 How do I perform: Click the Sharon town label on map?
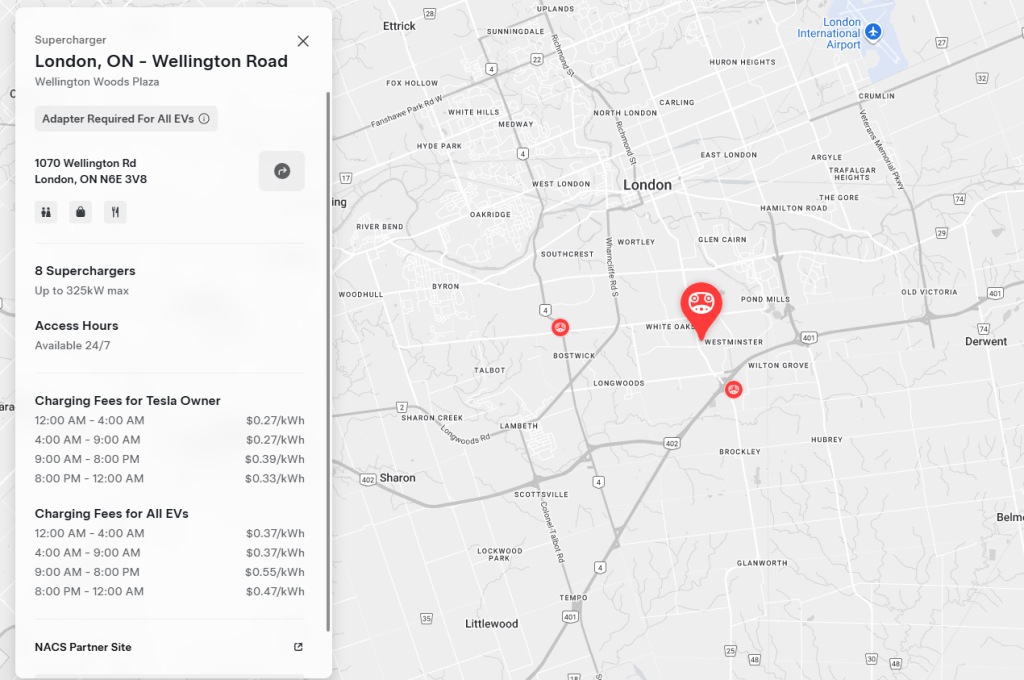pos(397,478)
